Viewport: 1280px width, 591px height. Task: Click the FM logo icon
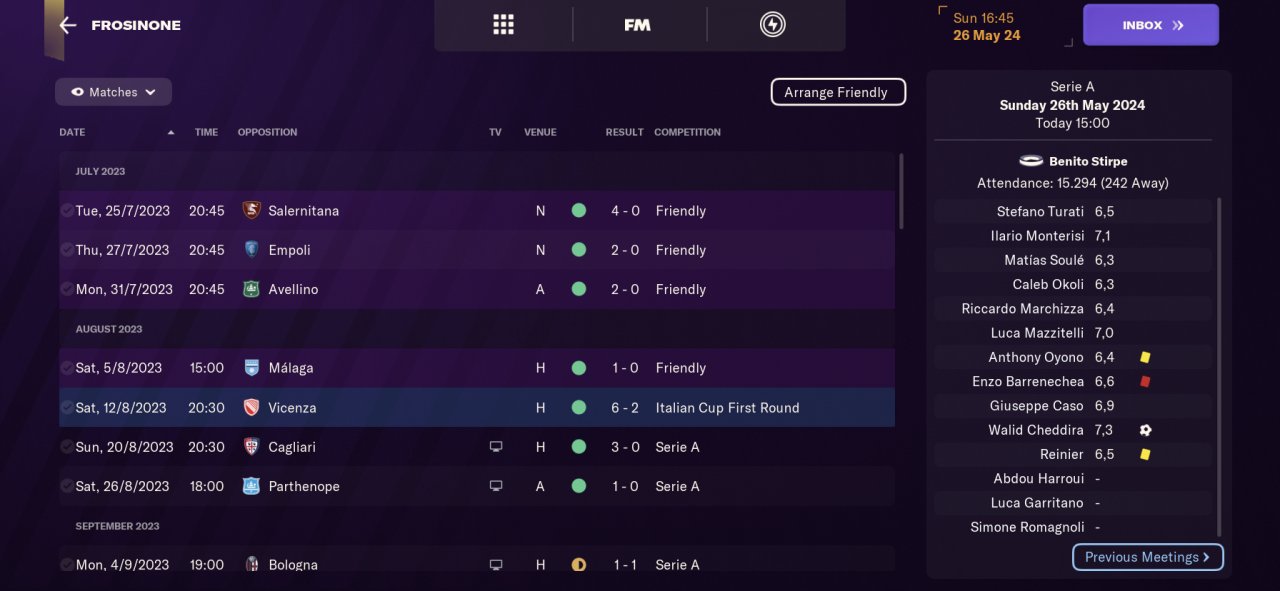(637, 25)
